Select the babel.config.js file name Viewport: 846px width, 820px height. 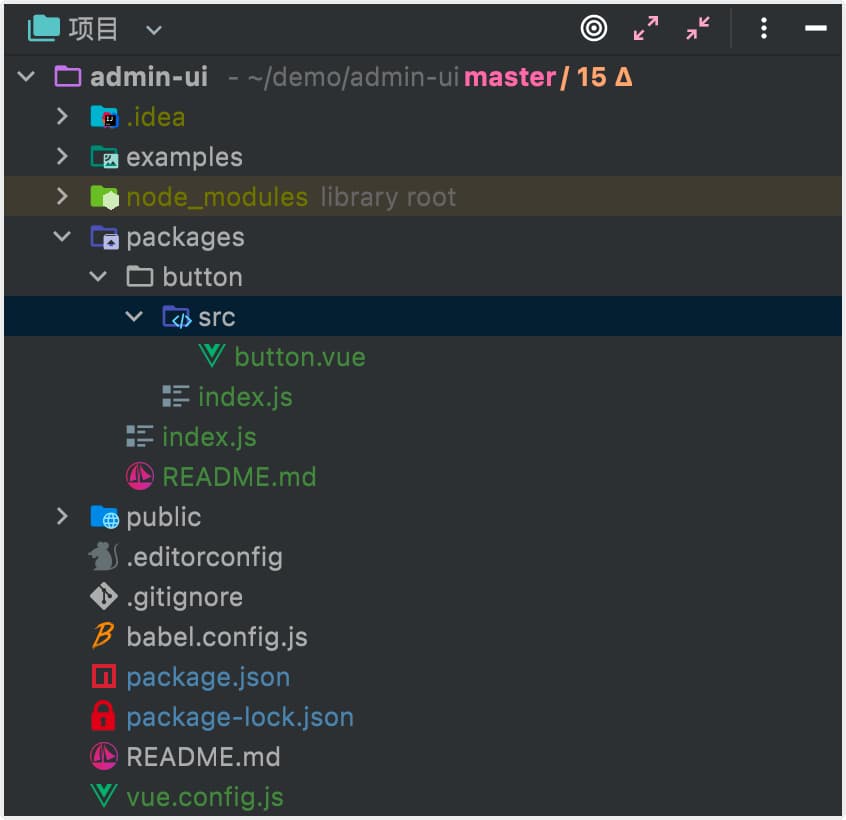(217, 638)
